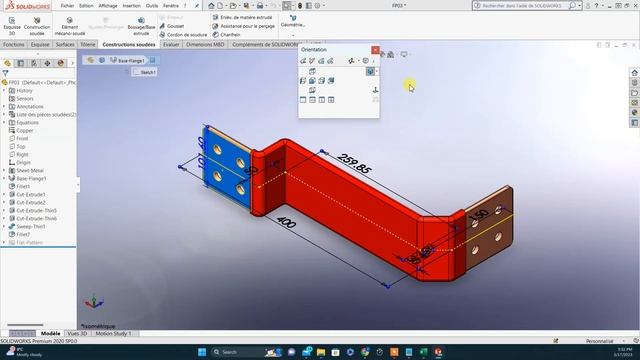This screenshot has width=640, height=360.
Task: Select Élément mécano-soudé tool
Action: pos(70,26)
